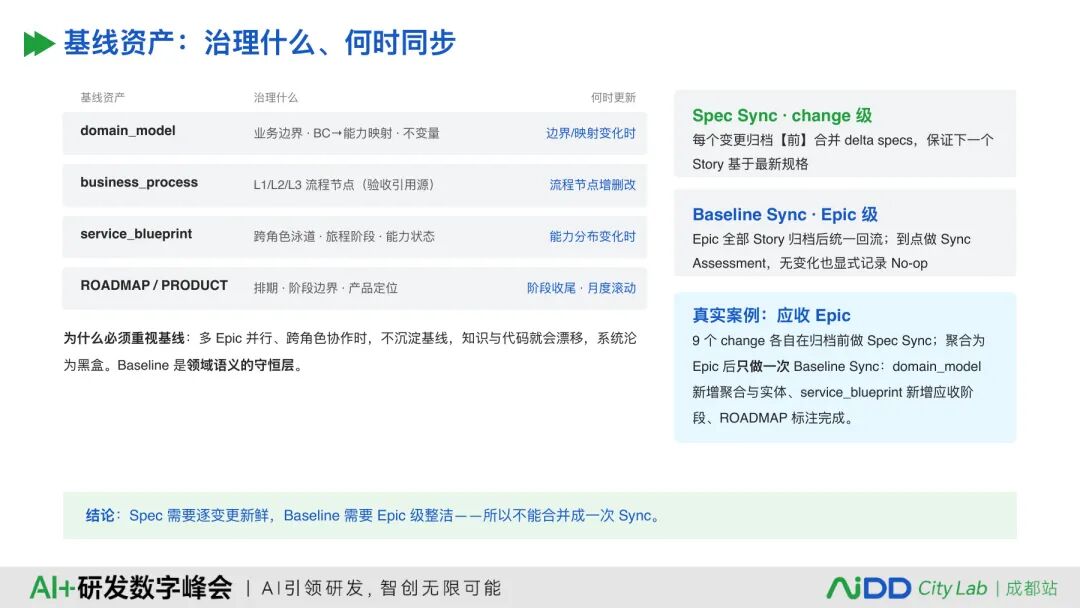
Task: Click the 真实案例：应收 Epic heading
Action: 771,315
